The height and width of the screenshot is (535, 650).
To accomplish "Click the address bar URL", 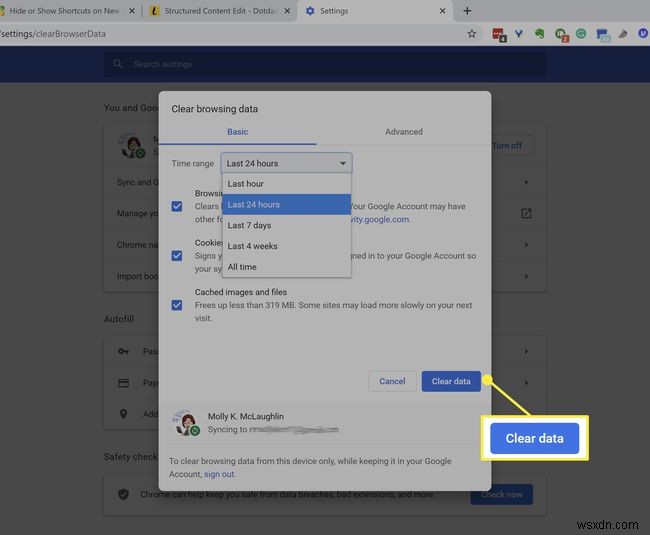I will pyautogui.click(x=54, y=34).
